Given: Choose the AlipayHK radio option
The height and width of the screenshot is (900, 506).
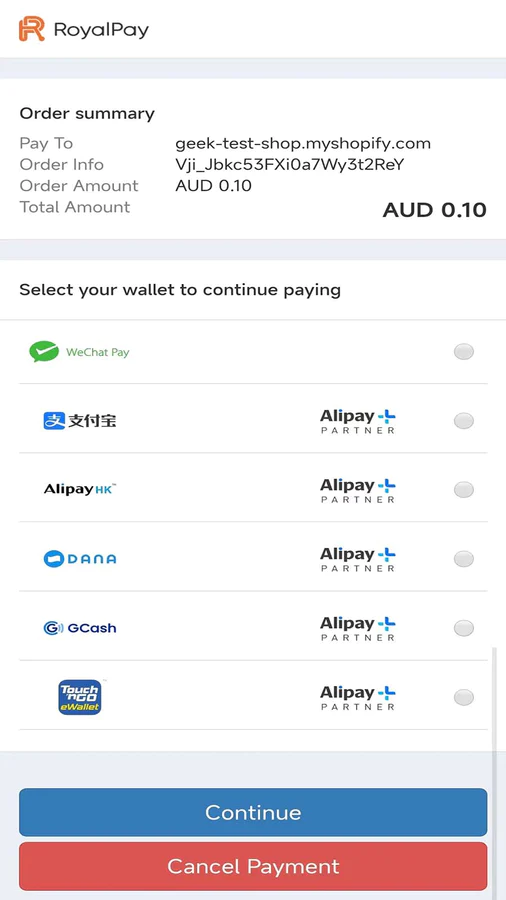Looking at the screenshot, I should (464, 490).
